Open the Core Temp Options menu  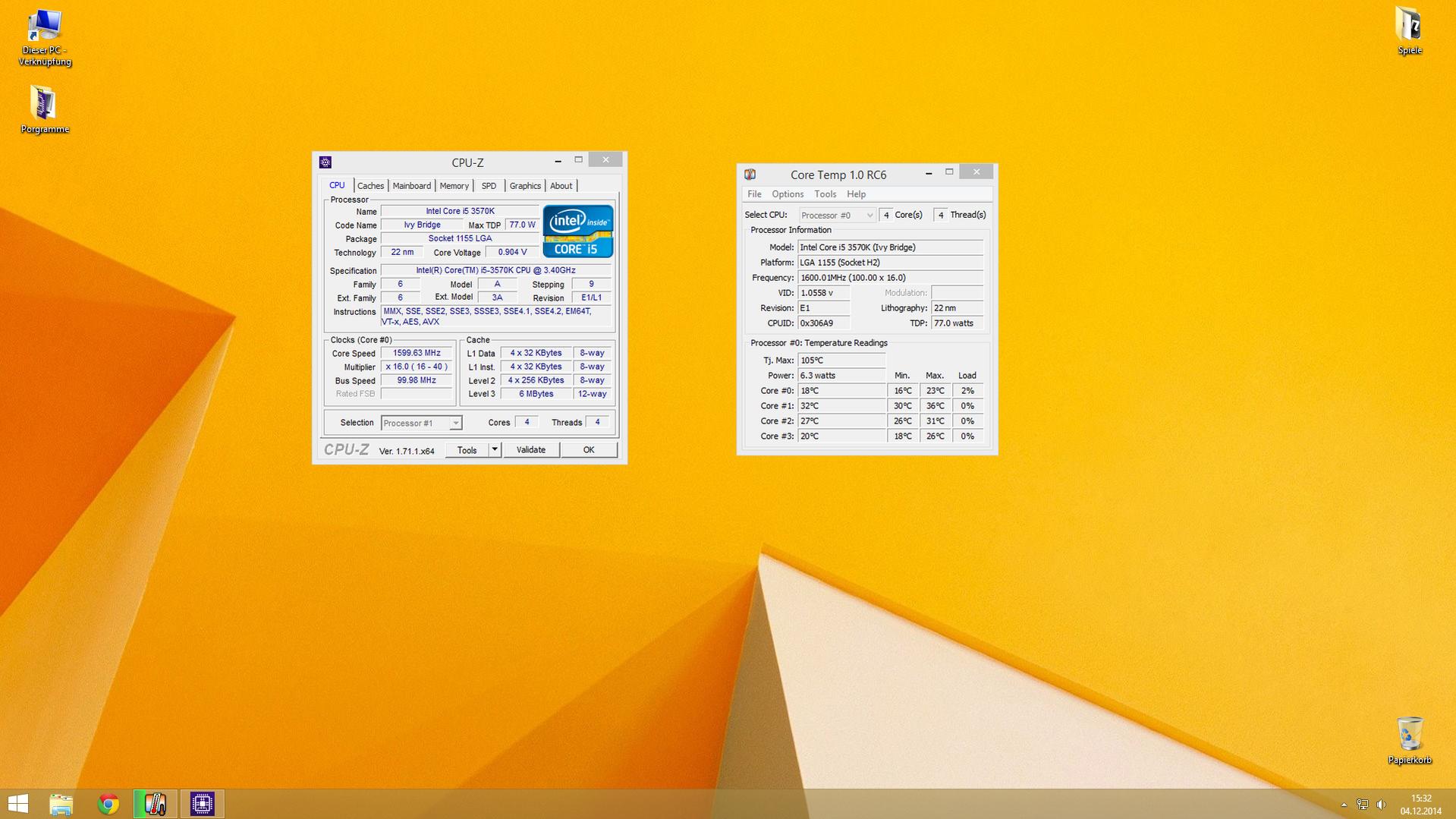point(788,194)
